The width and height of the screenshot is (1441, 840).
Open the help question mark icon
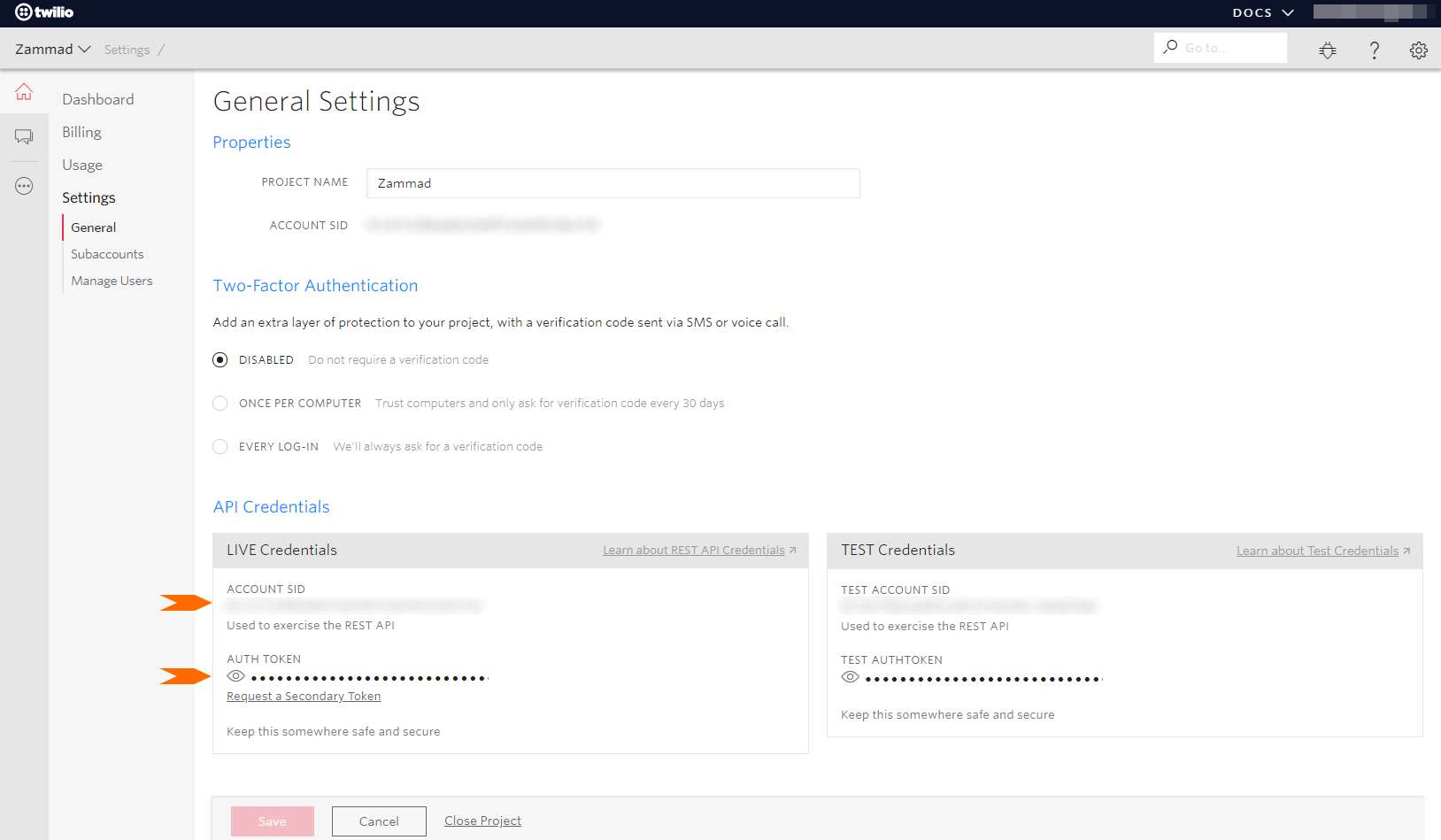tap(1374, 50)
